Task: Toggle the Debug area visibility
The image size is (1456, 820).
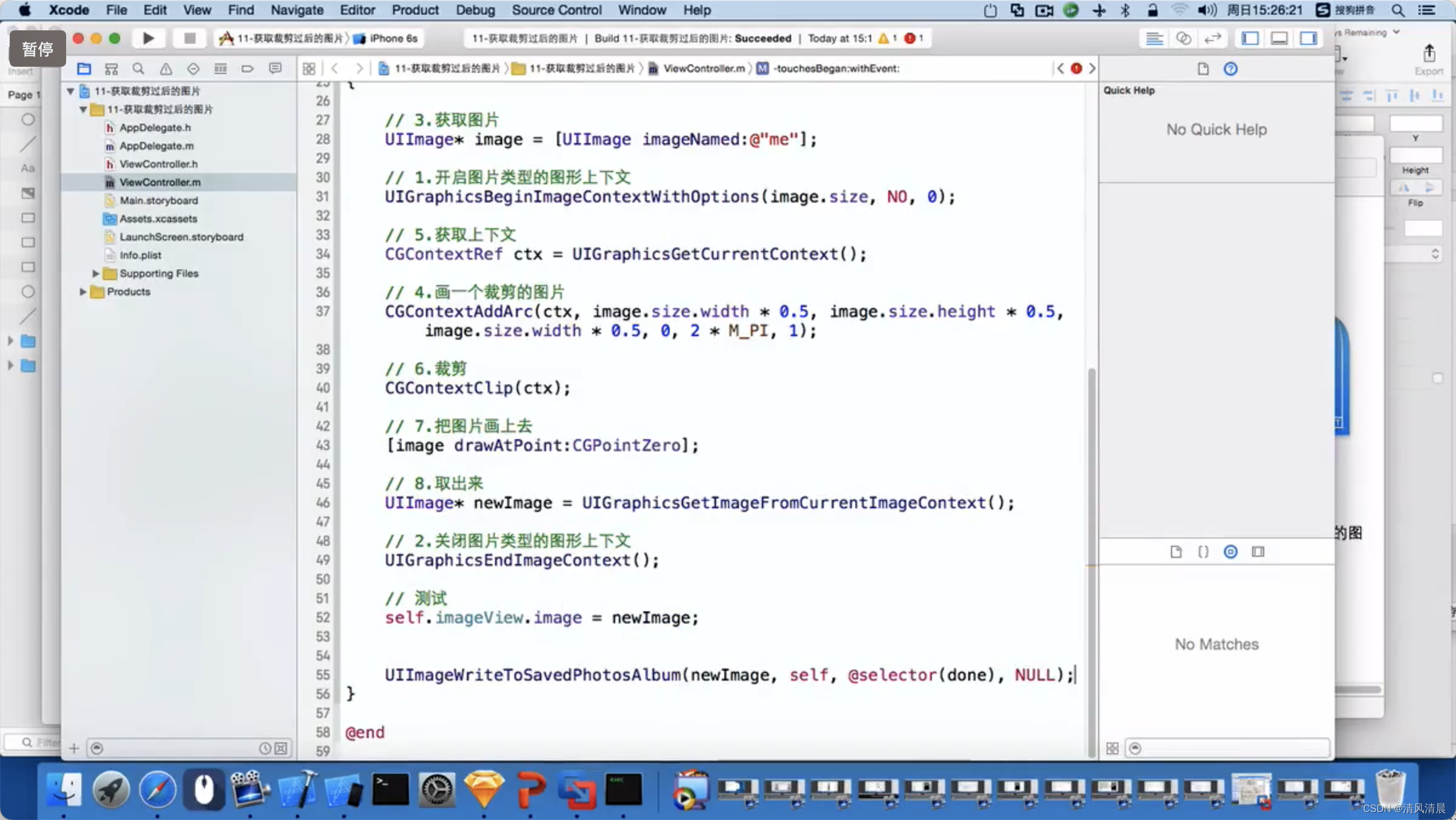Action: point(1279,38)
